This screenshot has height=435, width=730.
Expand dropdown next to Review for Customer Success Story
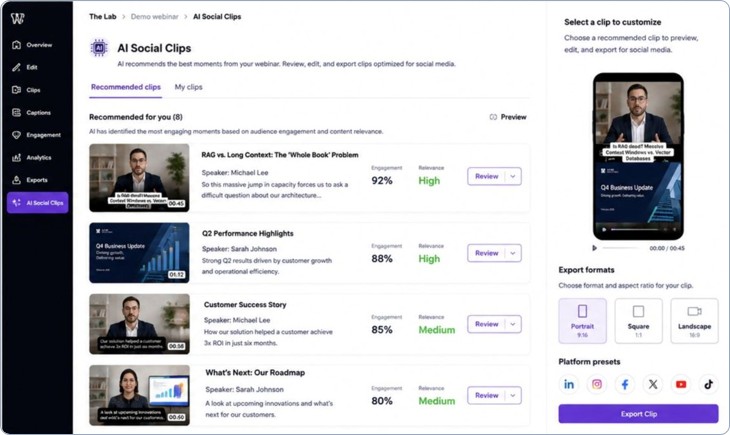(x=513, y=324)
